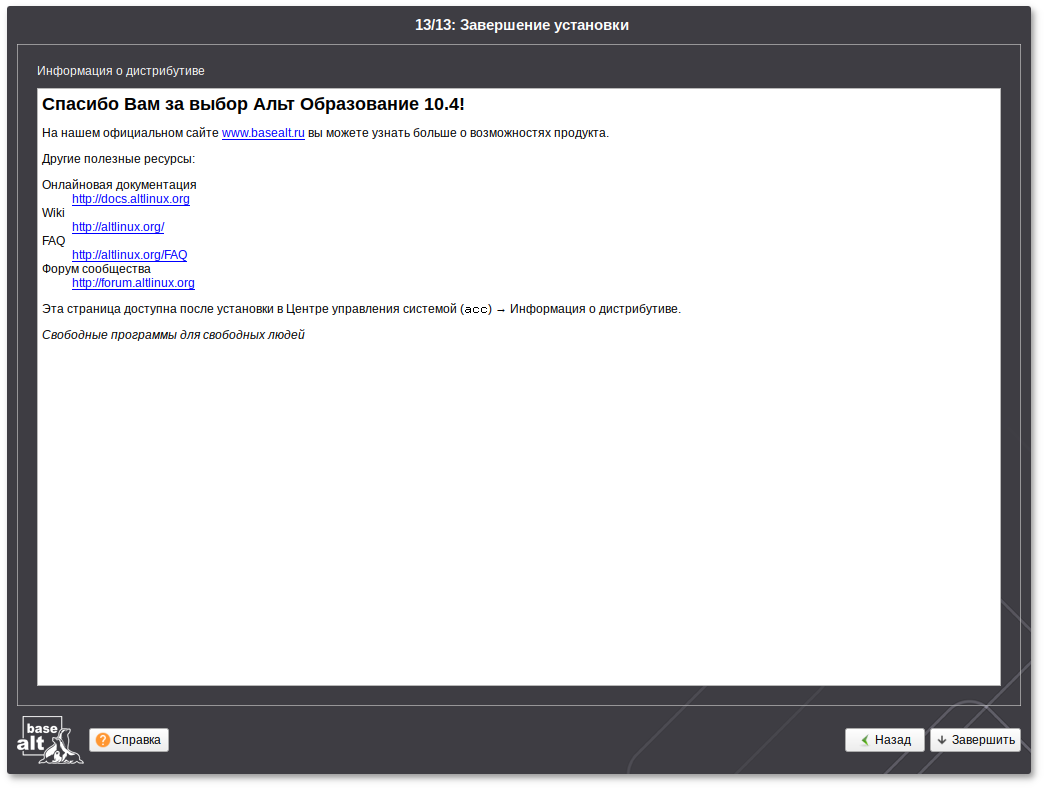The image size is (1044, 788).
Task: Click the 'Другие полезные ресурсы' line
Action: point(118,159)
